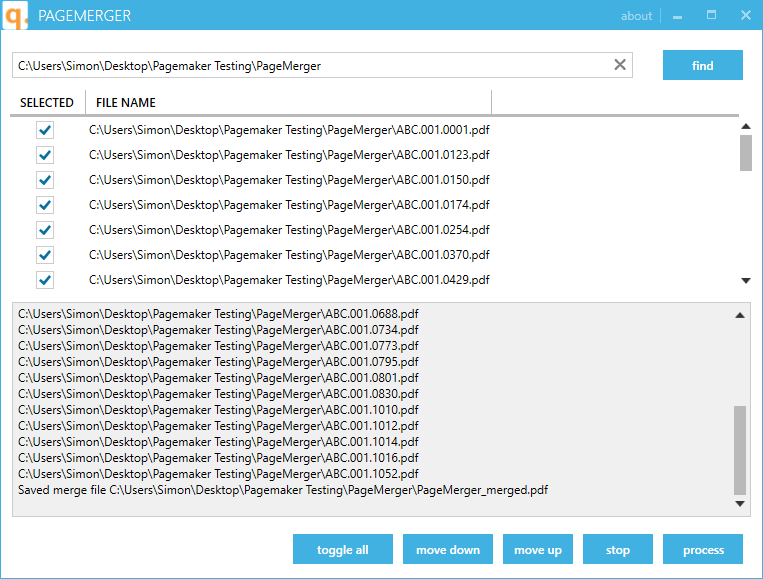This screenshot has height=579, width=763.
Task: Uncheck the ABC.001.0123.pdf checkbox
Action: coord(45,155)
